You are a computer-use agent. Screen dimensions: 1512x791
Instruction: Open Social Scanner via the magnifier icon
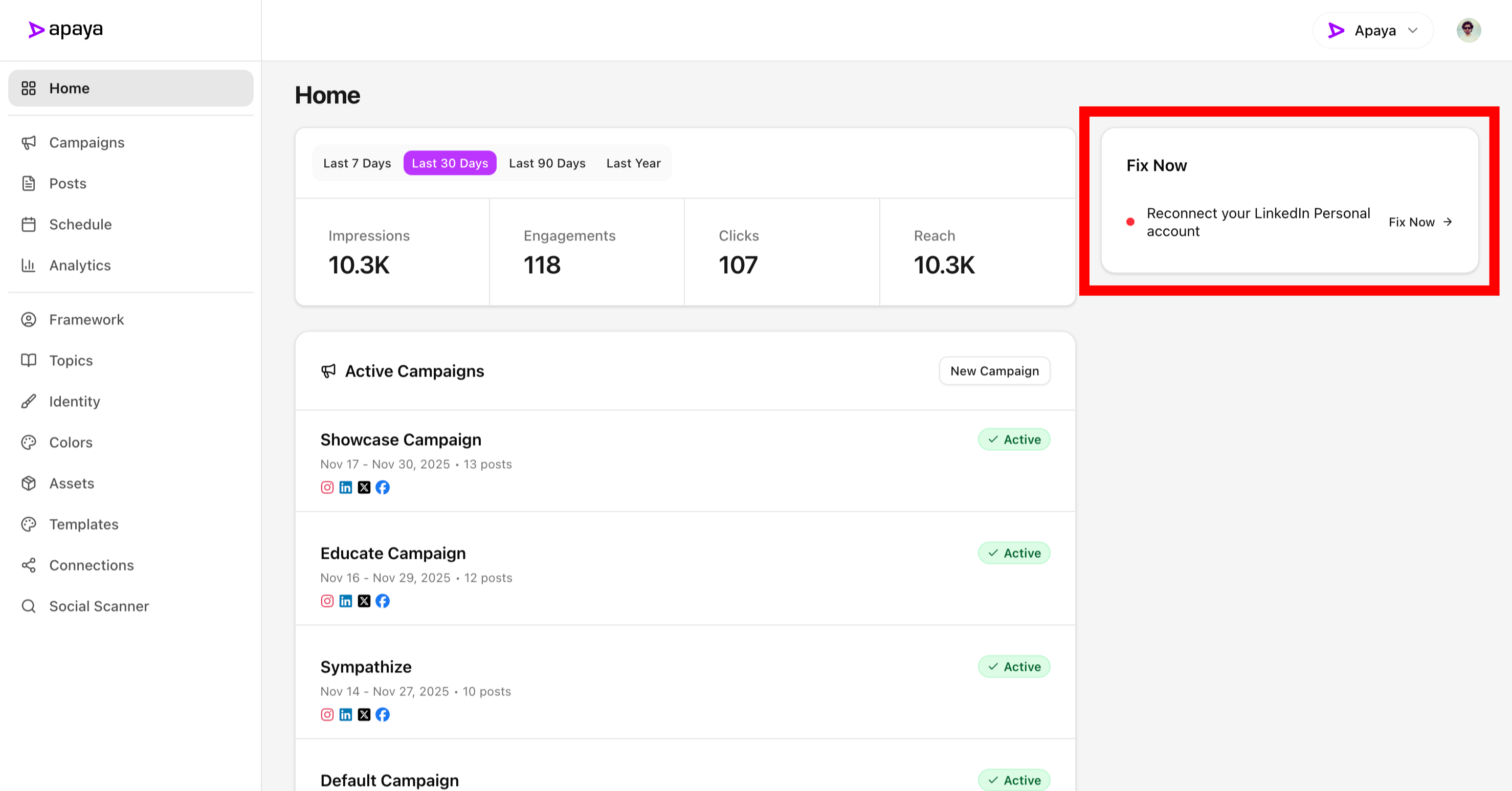pos(29,605)
